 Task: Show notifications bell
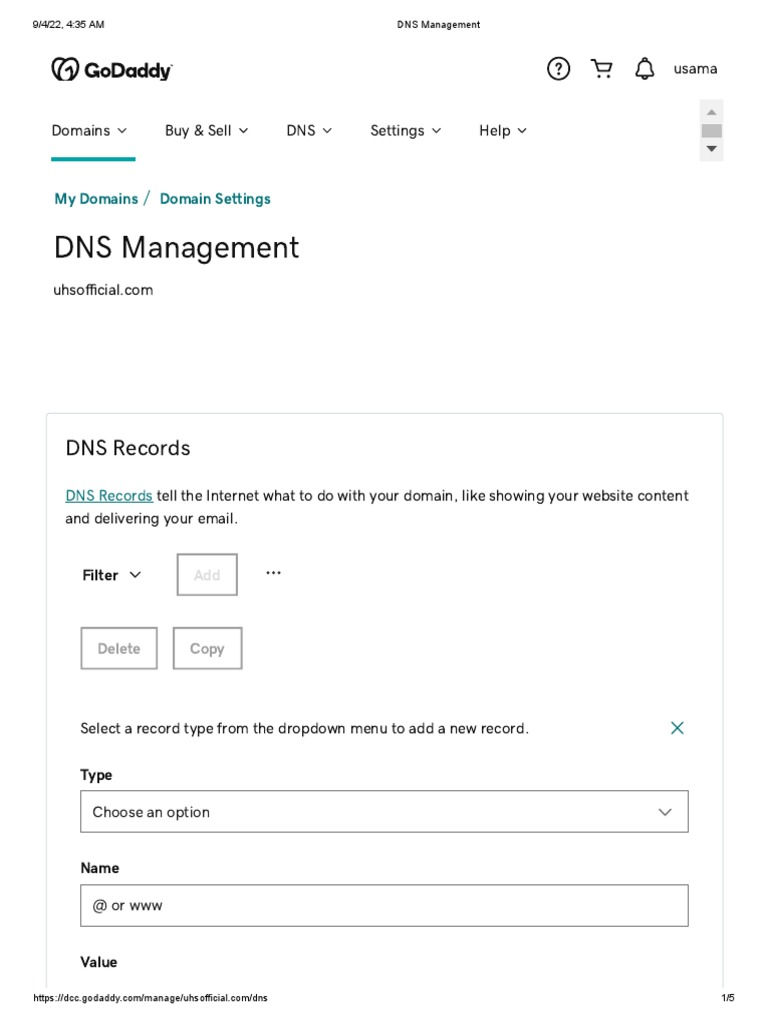[x=645, y=69]
